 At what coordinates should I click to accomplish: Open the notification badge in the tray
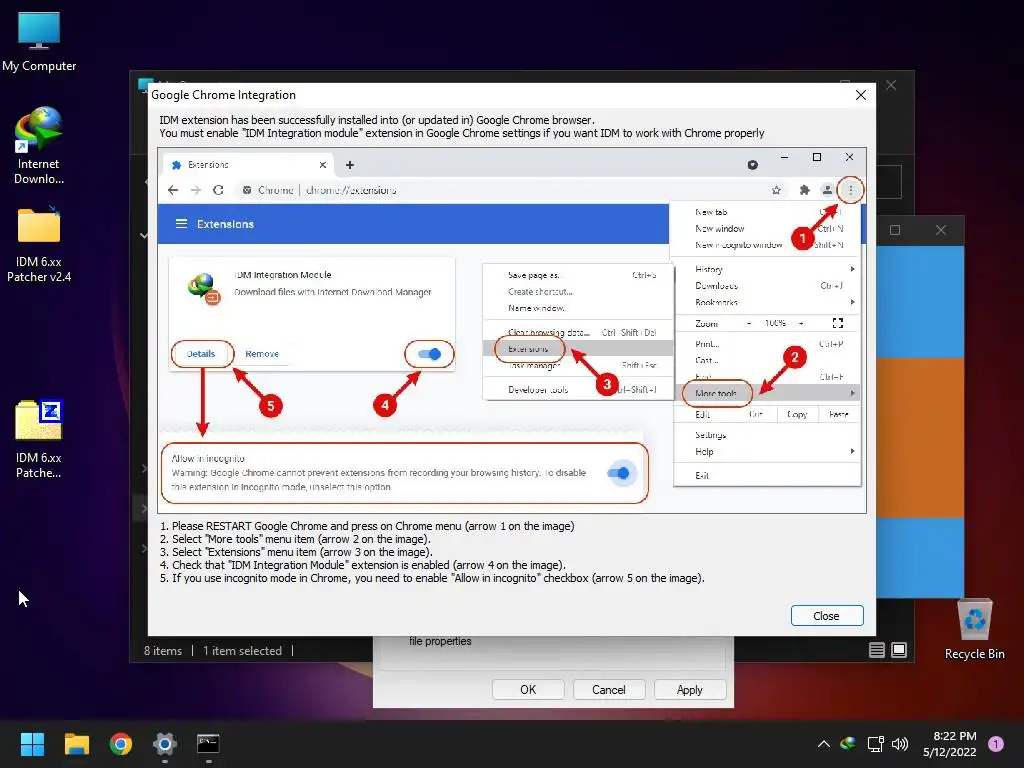pos(996,743)
